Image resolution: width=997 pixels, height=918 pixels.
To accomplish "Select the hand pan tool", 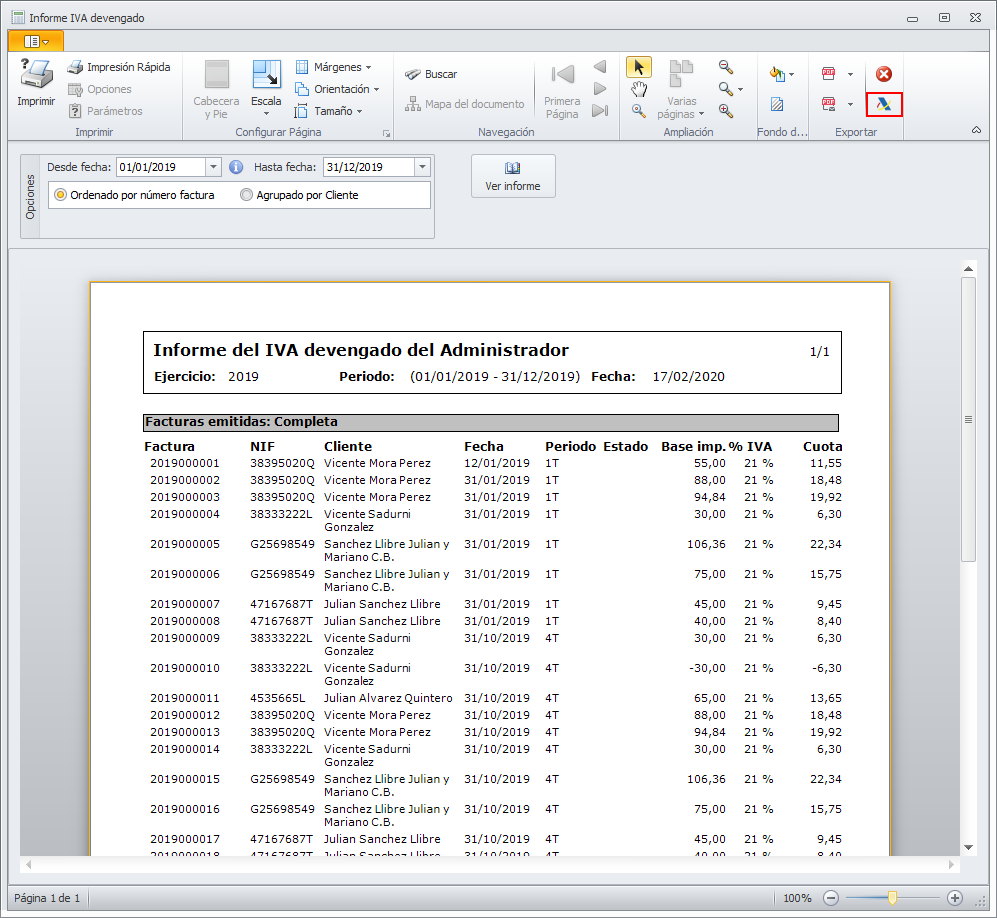I will [x=639, y=89].
